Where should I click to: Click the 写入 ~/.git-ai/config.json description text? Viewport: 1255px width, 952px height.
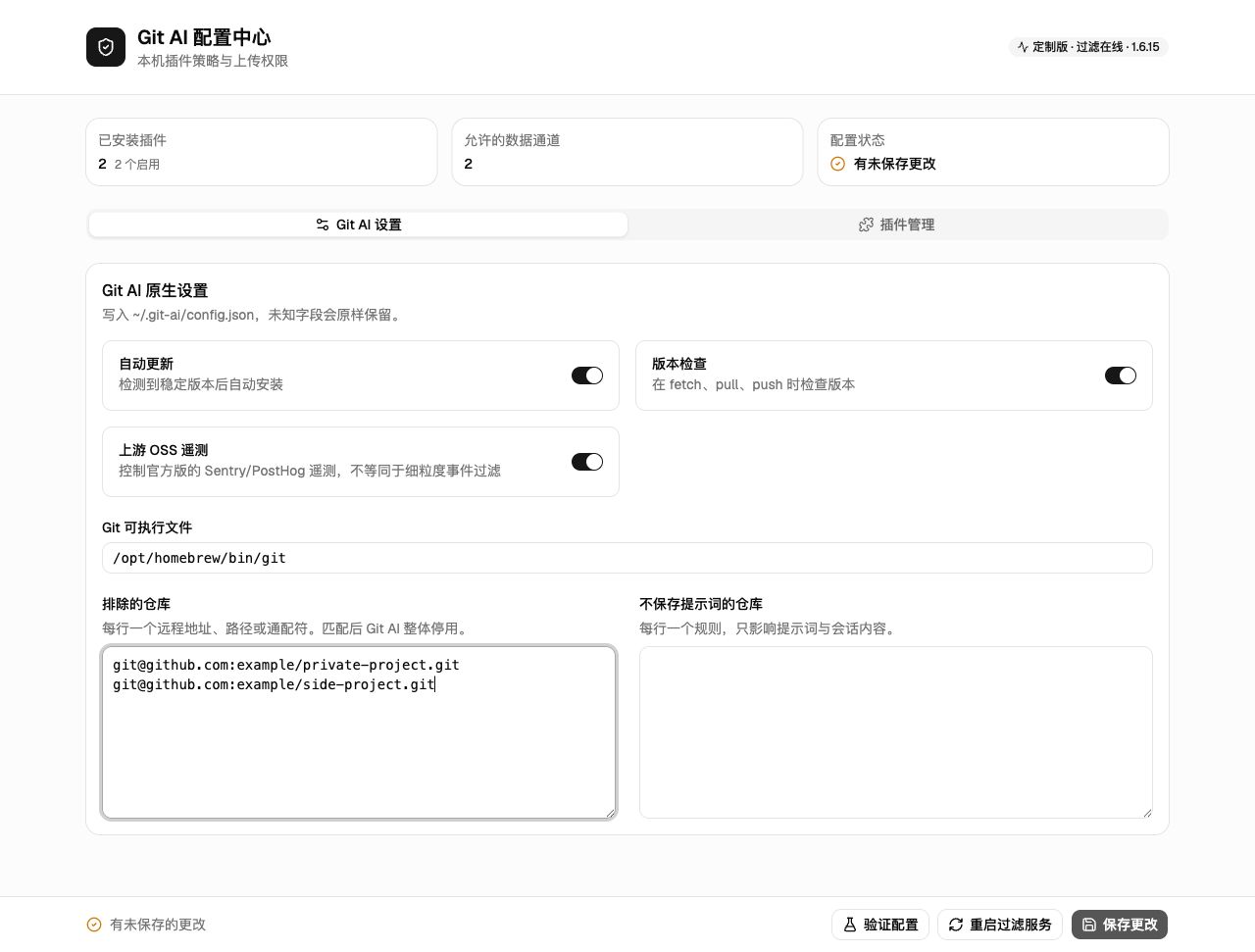coord(252,315)
